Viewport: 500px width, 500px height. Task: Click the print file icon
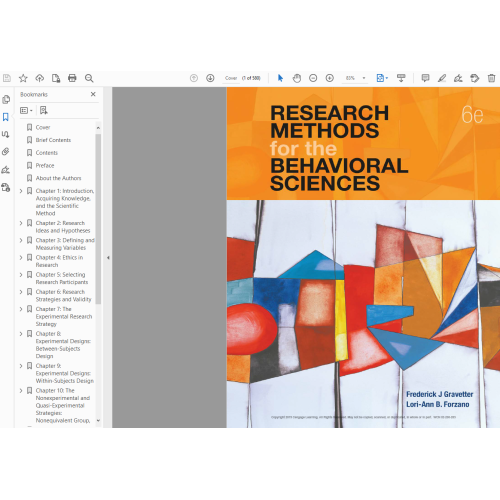(x=72, y=78)
